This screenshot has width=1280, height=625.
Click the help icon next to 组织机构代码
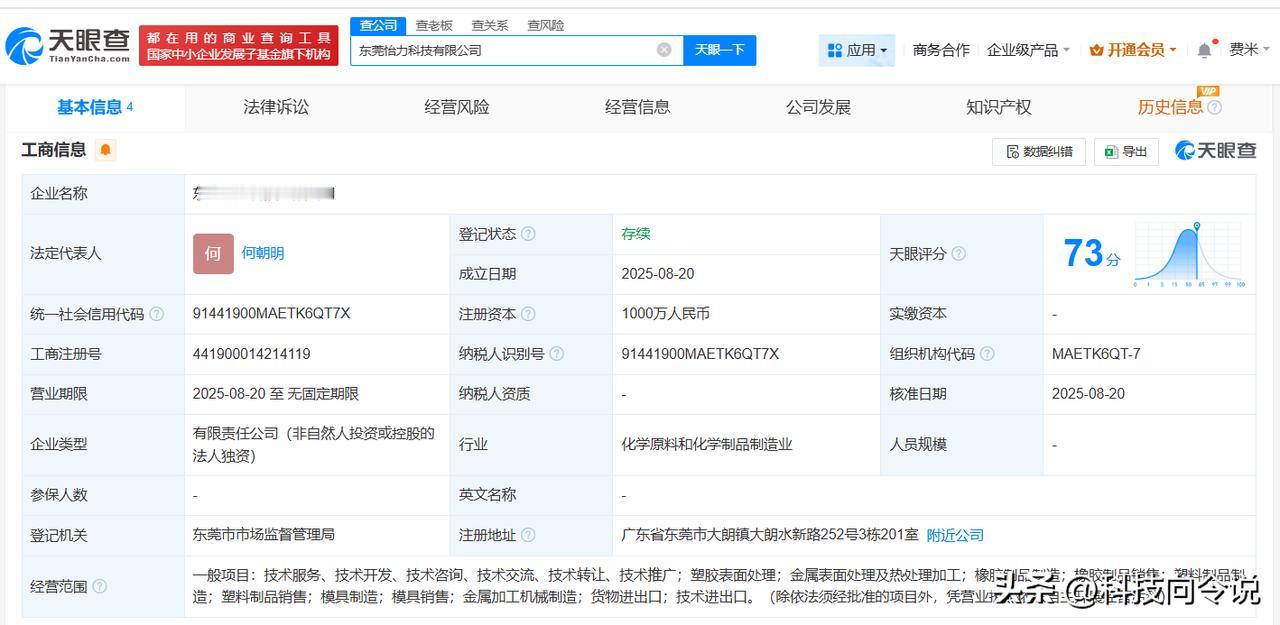987,354
